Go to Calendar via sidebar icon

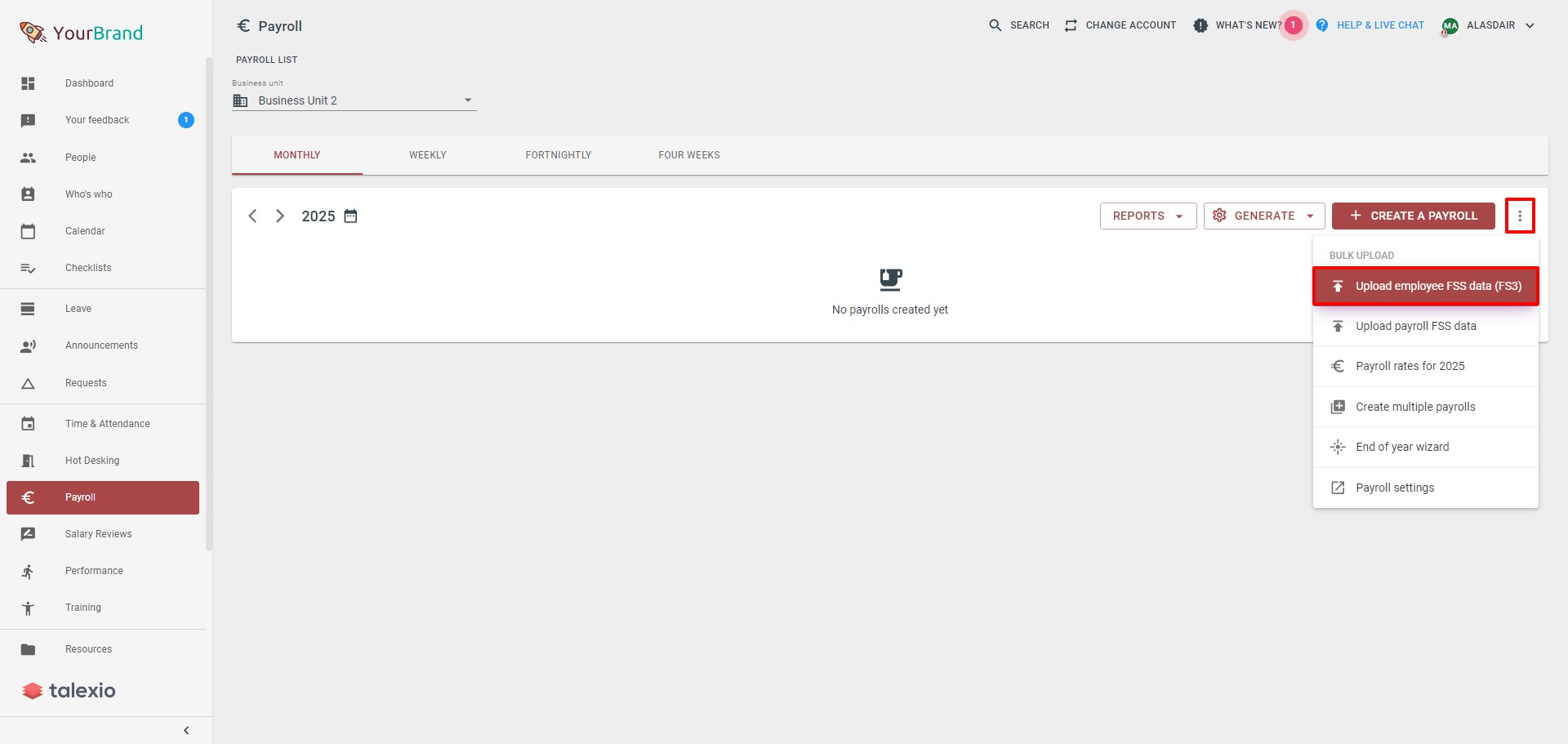point(28,231)
